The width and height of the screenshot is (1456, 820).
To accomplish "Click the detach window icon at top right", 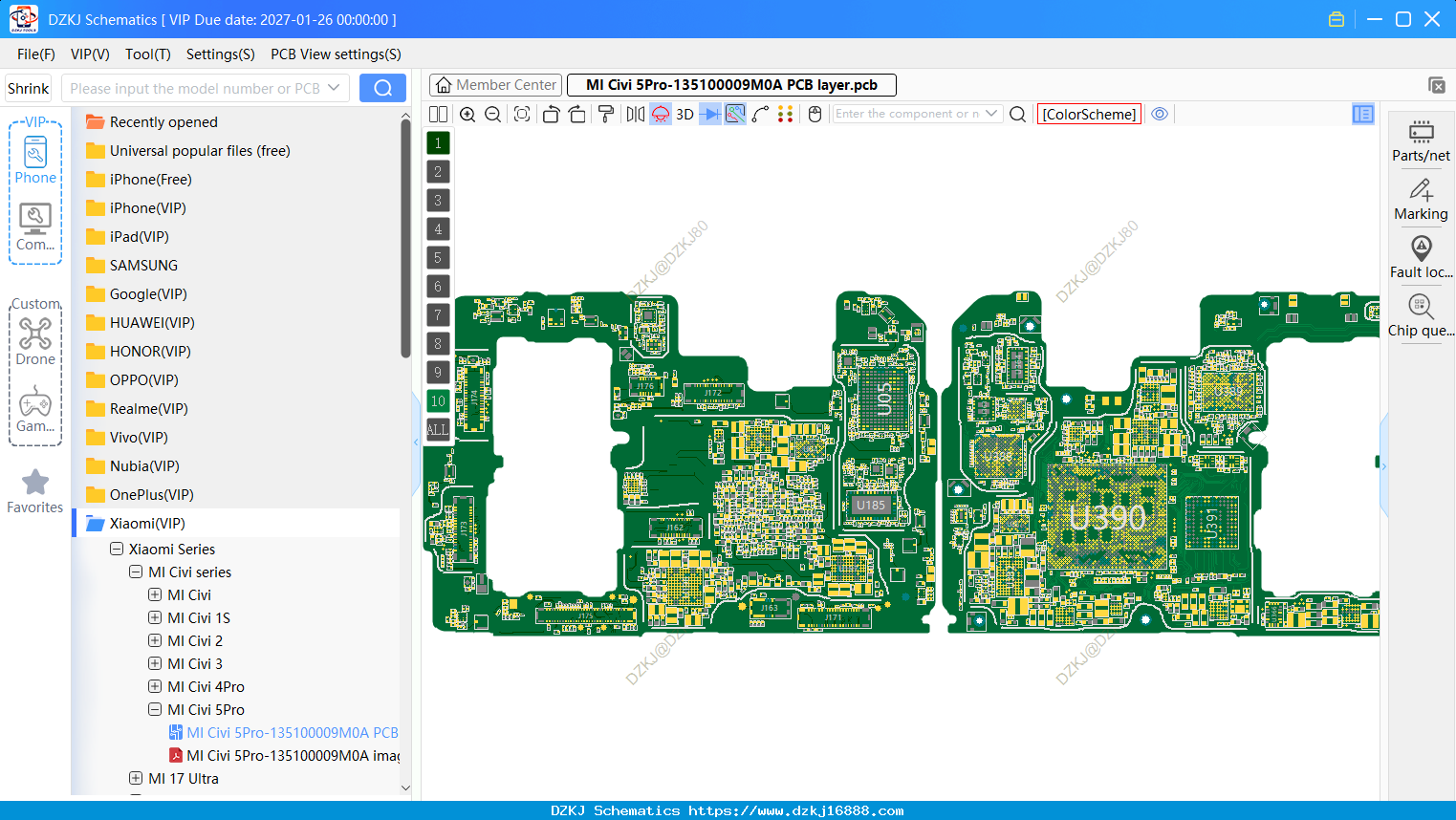I will pyautogui.click(x=1436, y=85).
